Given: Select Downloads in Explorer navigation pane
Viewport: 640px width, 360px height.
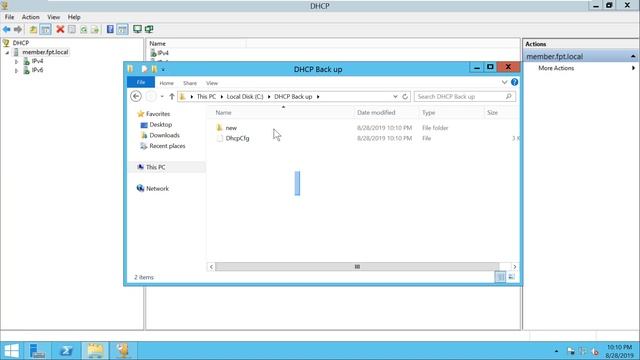Looking at the screenshot, I should (164, 135).
